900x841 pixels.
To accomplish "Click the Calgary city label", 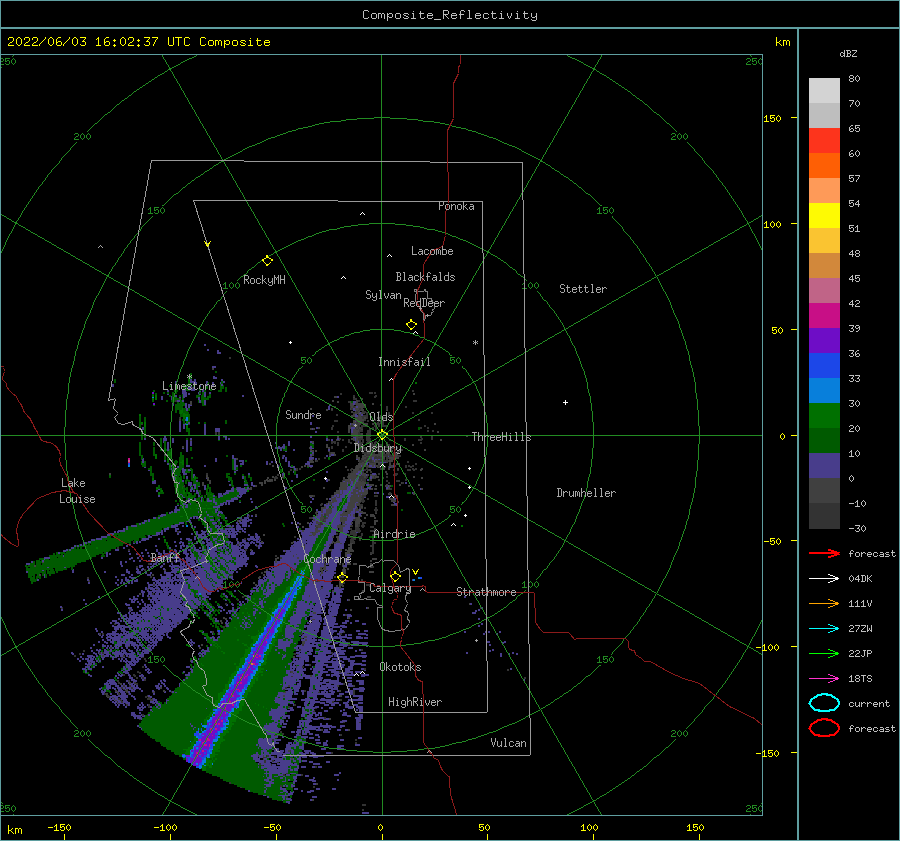I will click(390, 588).
